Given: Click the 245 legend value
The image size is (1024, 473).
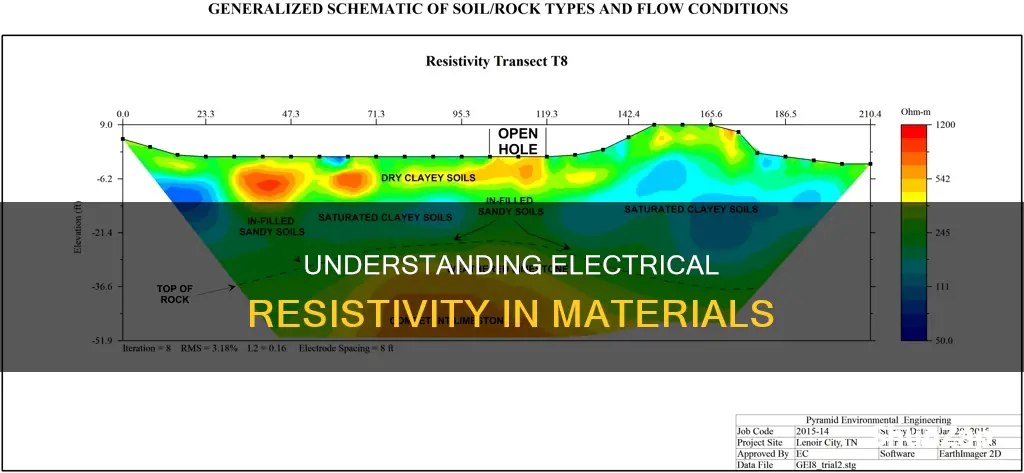Looking at the screenshot, I should coord(942,233).
